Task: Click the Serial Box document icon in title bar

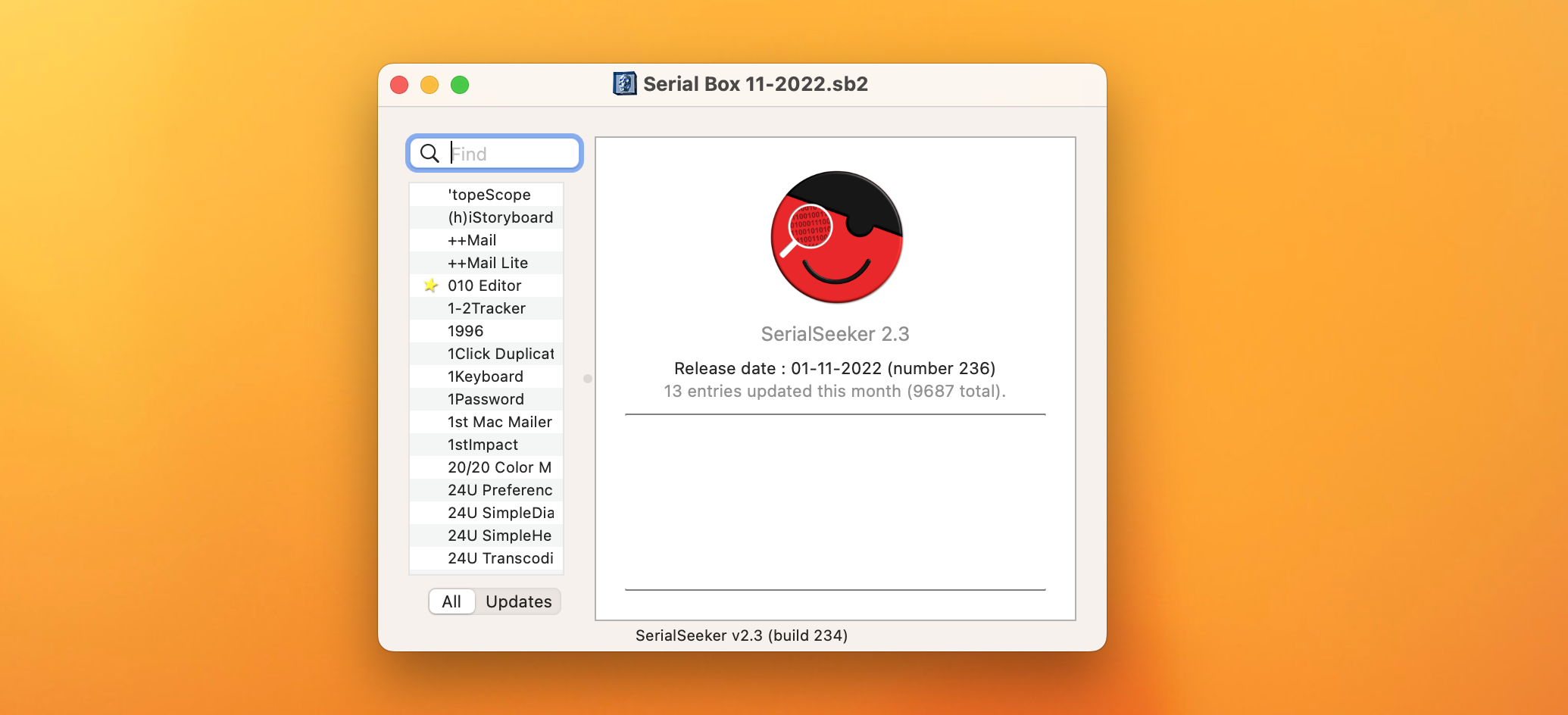Action: tap(625, 83)
